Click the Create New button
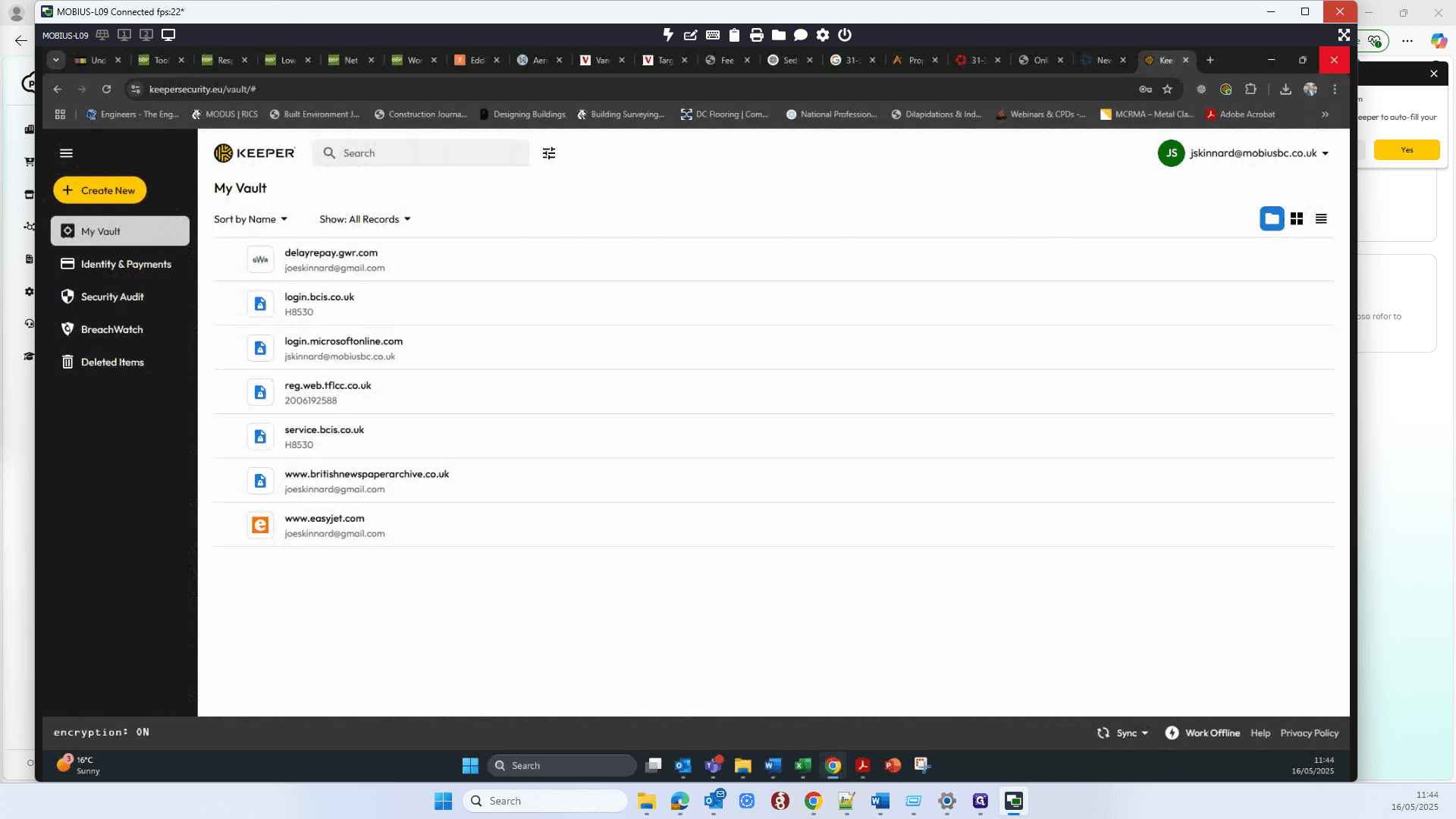The height and width of the screenshot is (819, 1456). tap(99, 190)
